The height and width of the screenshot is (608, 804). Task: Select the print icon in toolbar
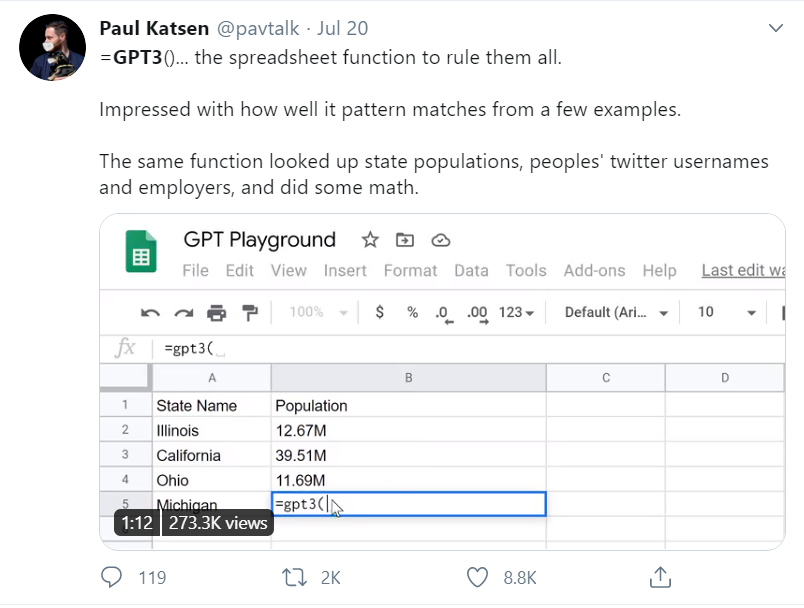click(216, 313)
